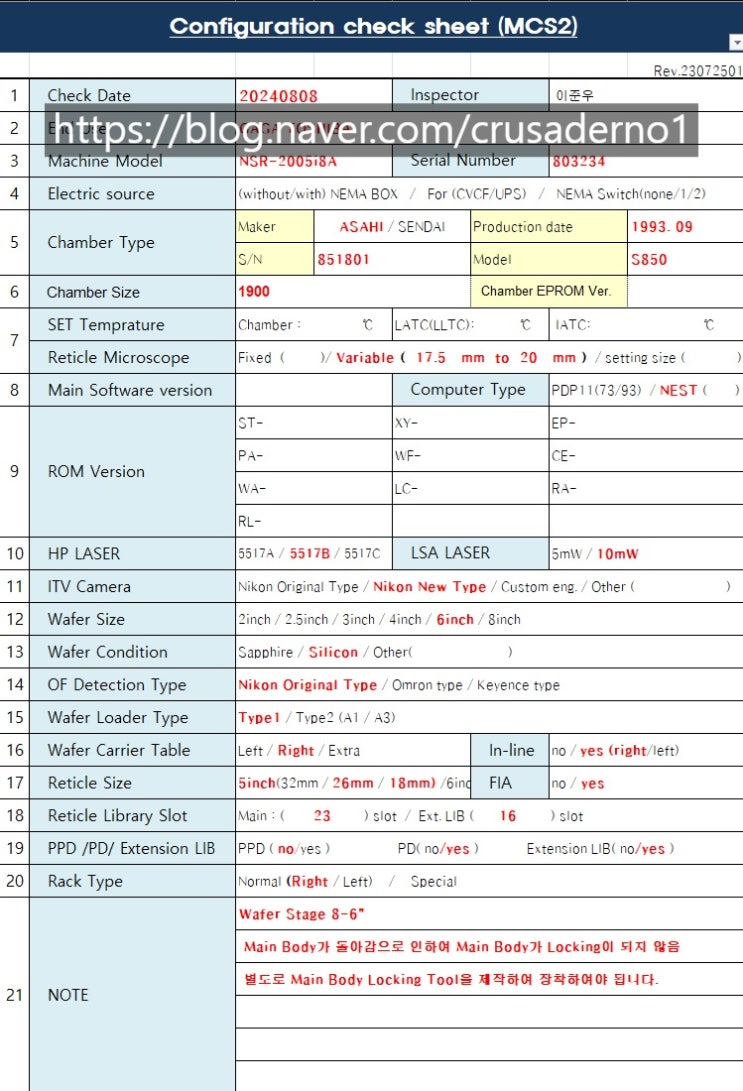Image resolution: width=743 pixels, height=1091 pixels.
Task: Click the Chamber Type label cell
Action: [132, 243]
